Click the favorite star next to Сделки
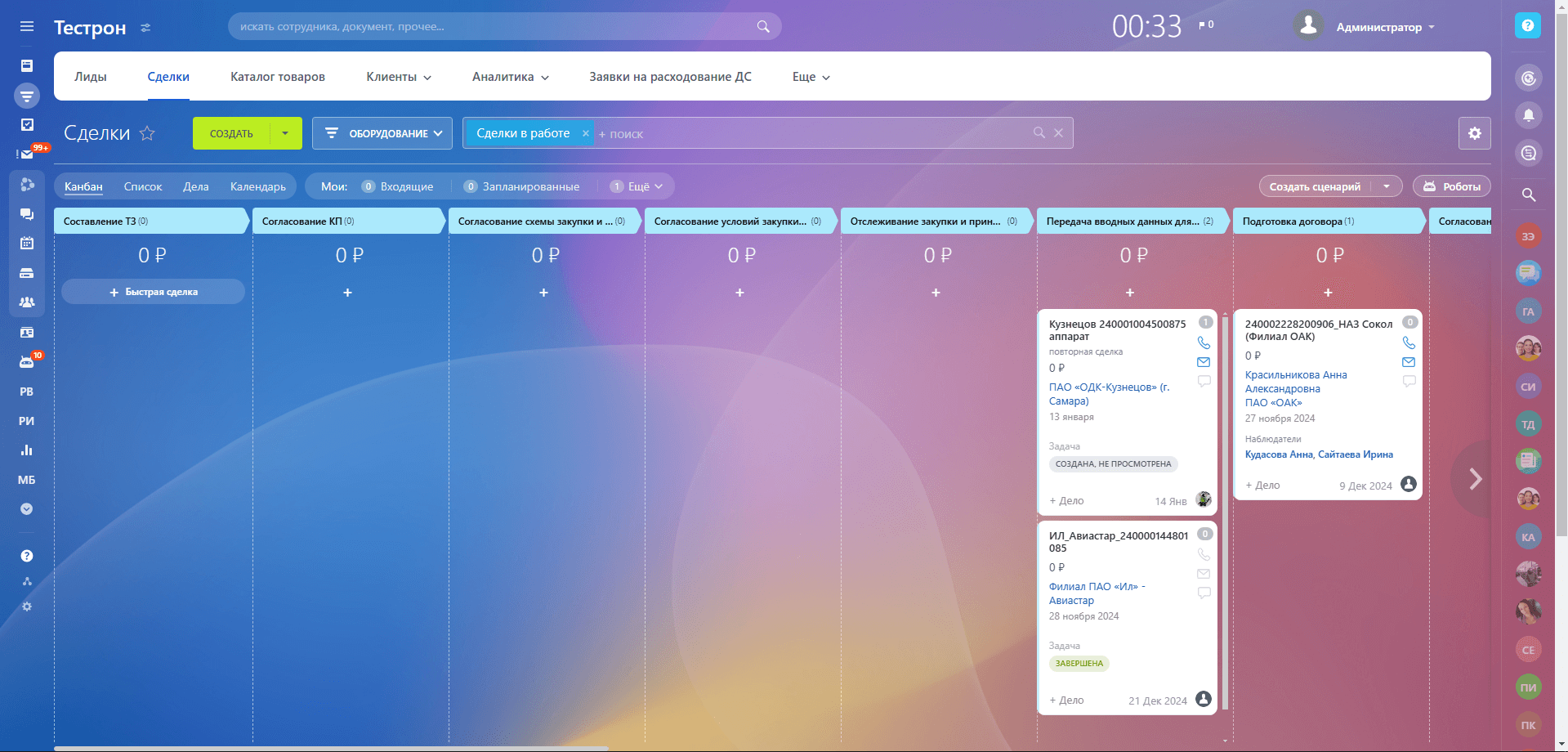This screenshot has width=1568, height=752. [147, 133]
